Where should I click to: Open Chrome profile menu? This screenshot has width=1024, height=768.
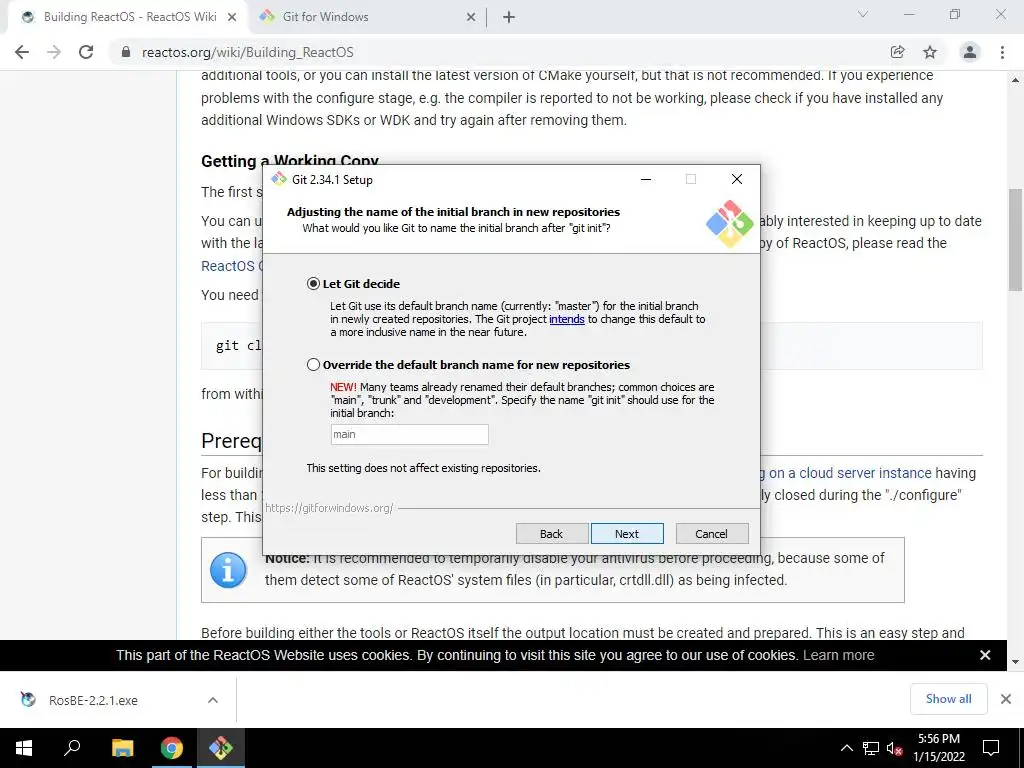(970, 52)
